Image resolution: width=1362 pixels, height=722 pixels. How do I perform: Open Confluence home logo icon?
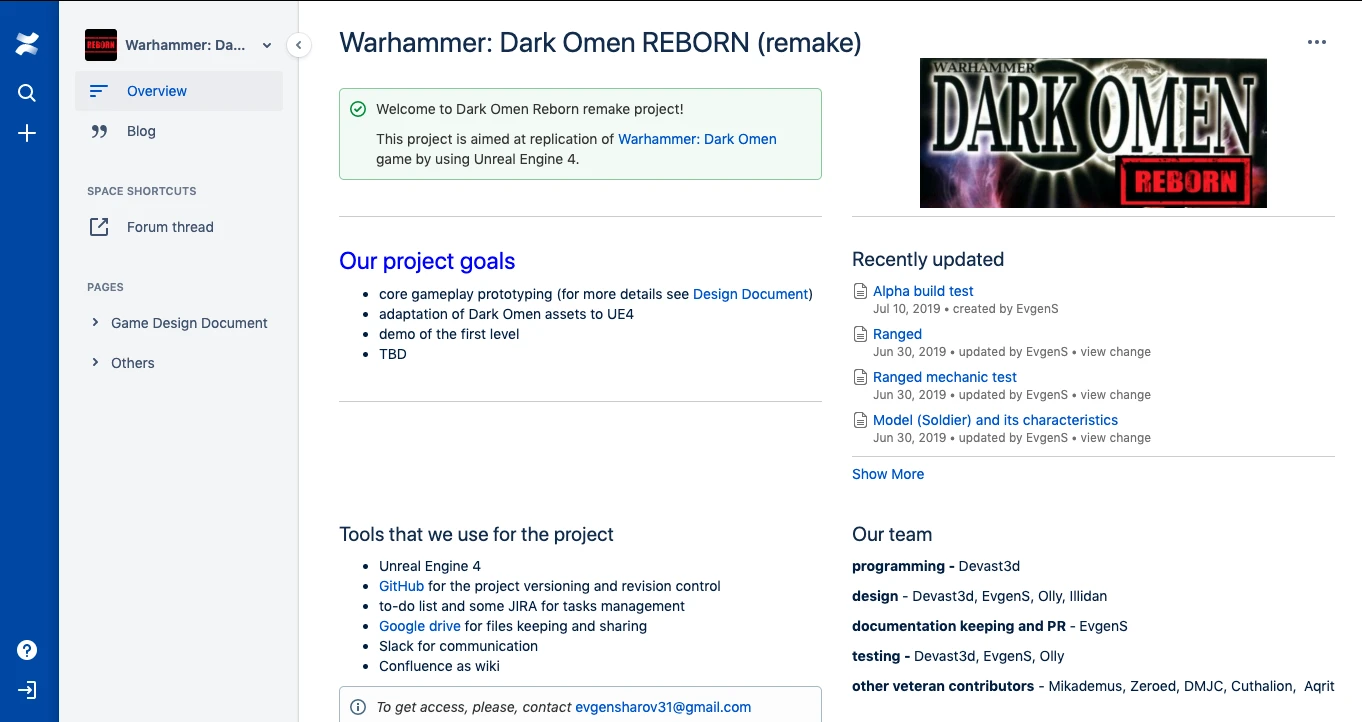pyautogui.click(x=27, y=44)
